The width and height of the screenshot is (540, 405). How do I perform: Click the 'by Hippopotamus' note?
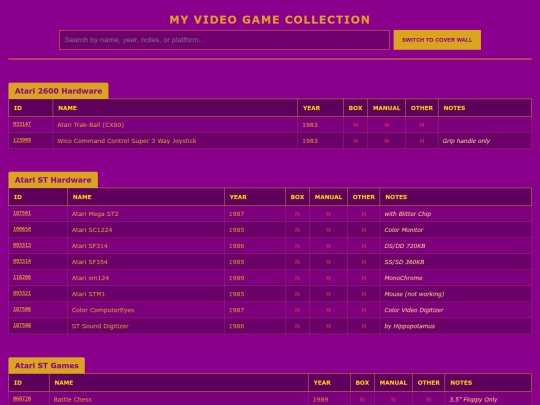409,326
